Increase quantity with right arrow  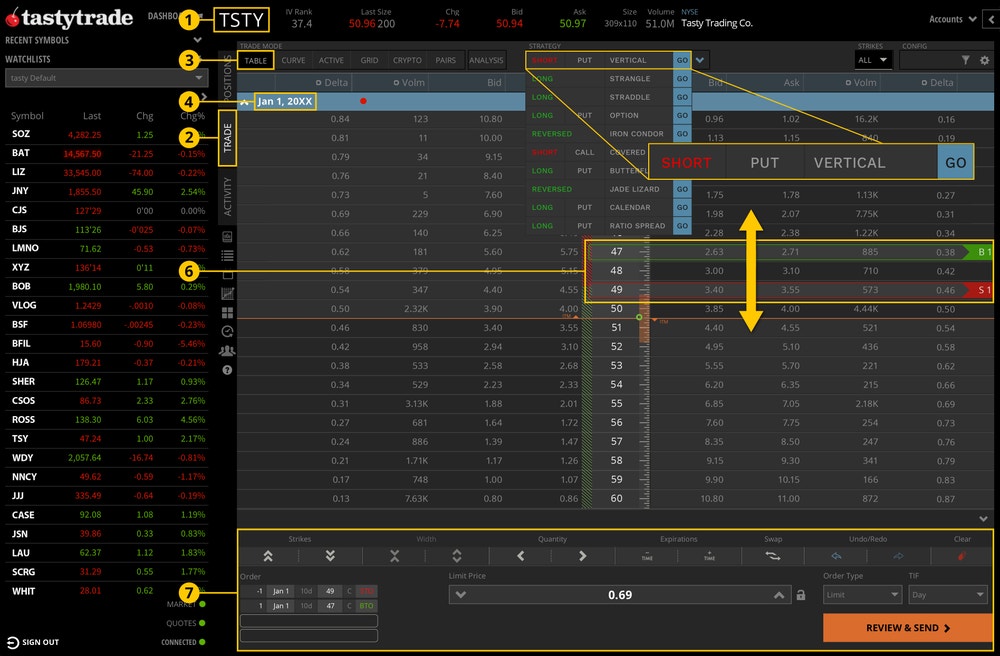582,556
